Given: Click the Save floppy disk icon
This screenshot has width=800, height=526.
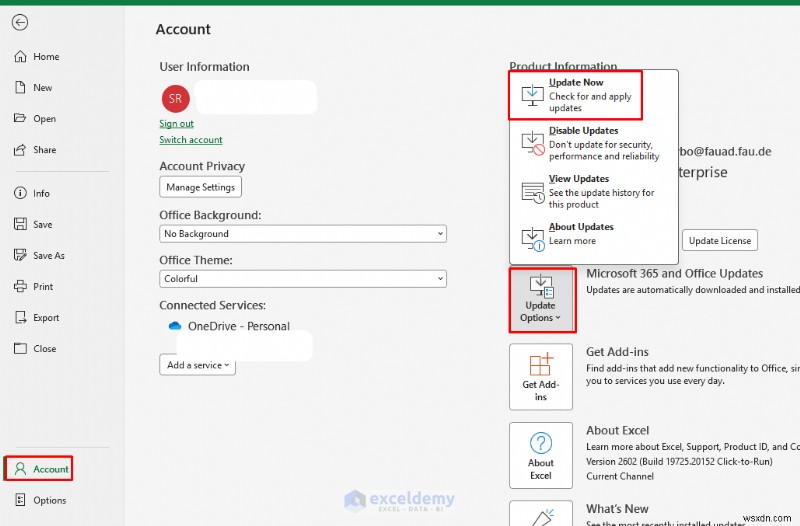Looking at the screenshot, I should pyautogui.click(x=20, y=224).
